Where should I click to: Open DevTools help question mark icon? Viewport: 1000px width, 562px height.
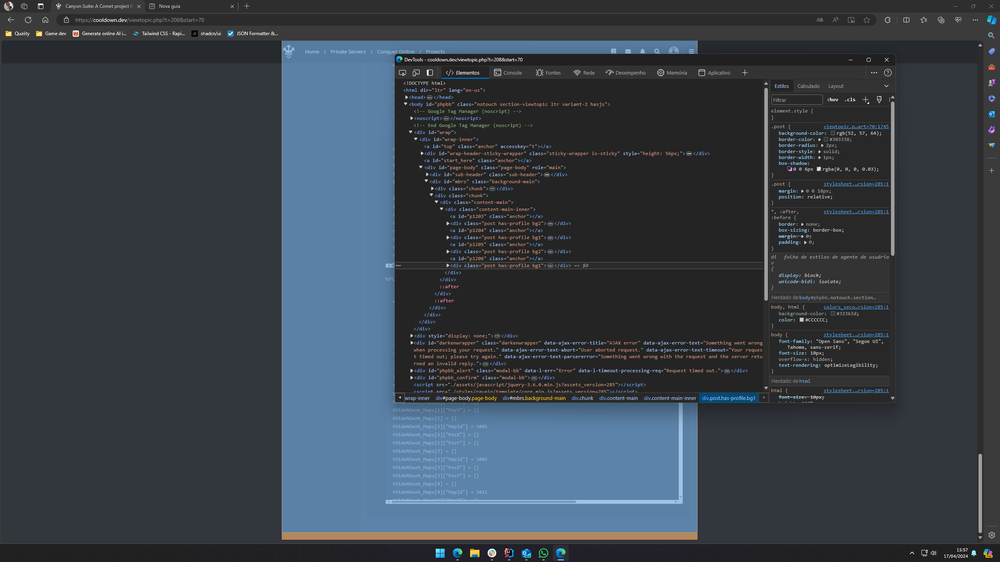coord(887,73)
